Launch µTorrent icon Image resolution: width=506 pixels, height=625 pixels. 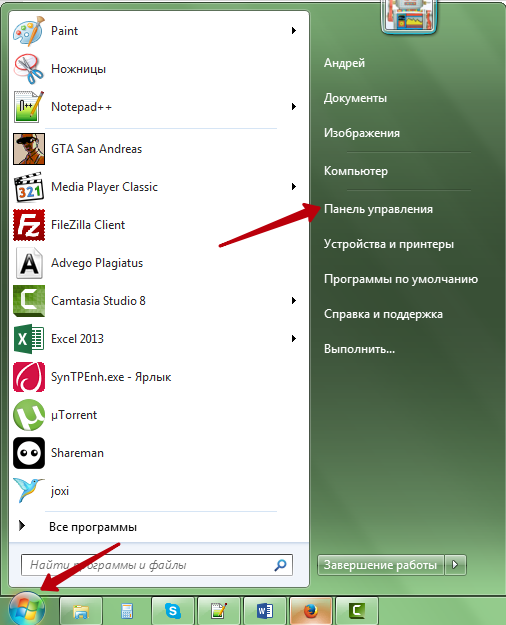29,415
